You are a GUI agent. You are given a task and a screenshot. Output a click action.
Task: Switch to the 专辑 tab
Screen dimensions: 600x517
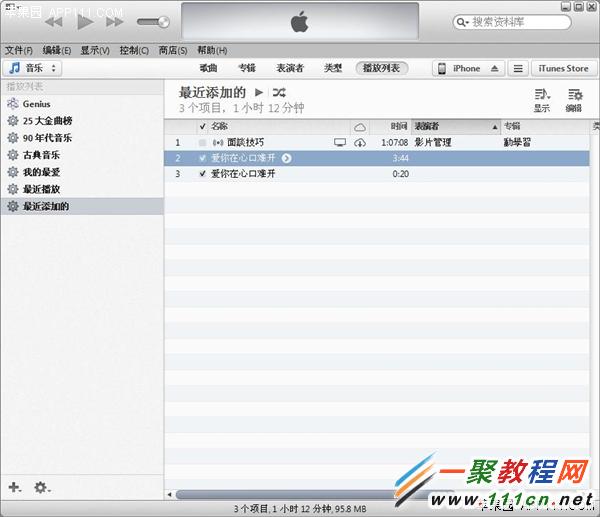247,68
